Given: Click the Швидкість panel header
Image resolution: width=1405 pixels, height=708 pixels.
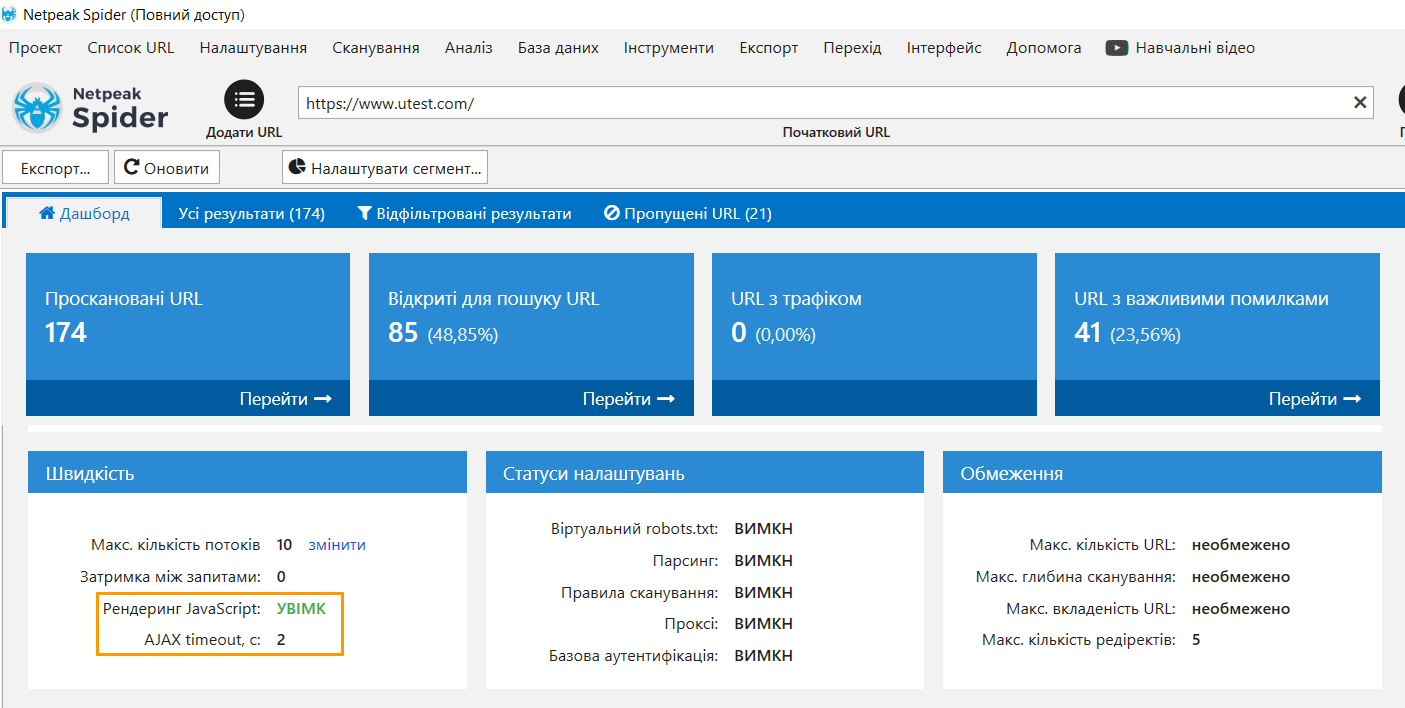Looking at the screenshot, I should [247, 472].
